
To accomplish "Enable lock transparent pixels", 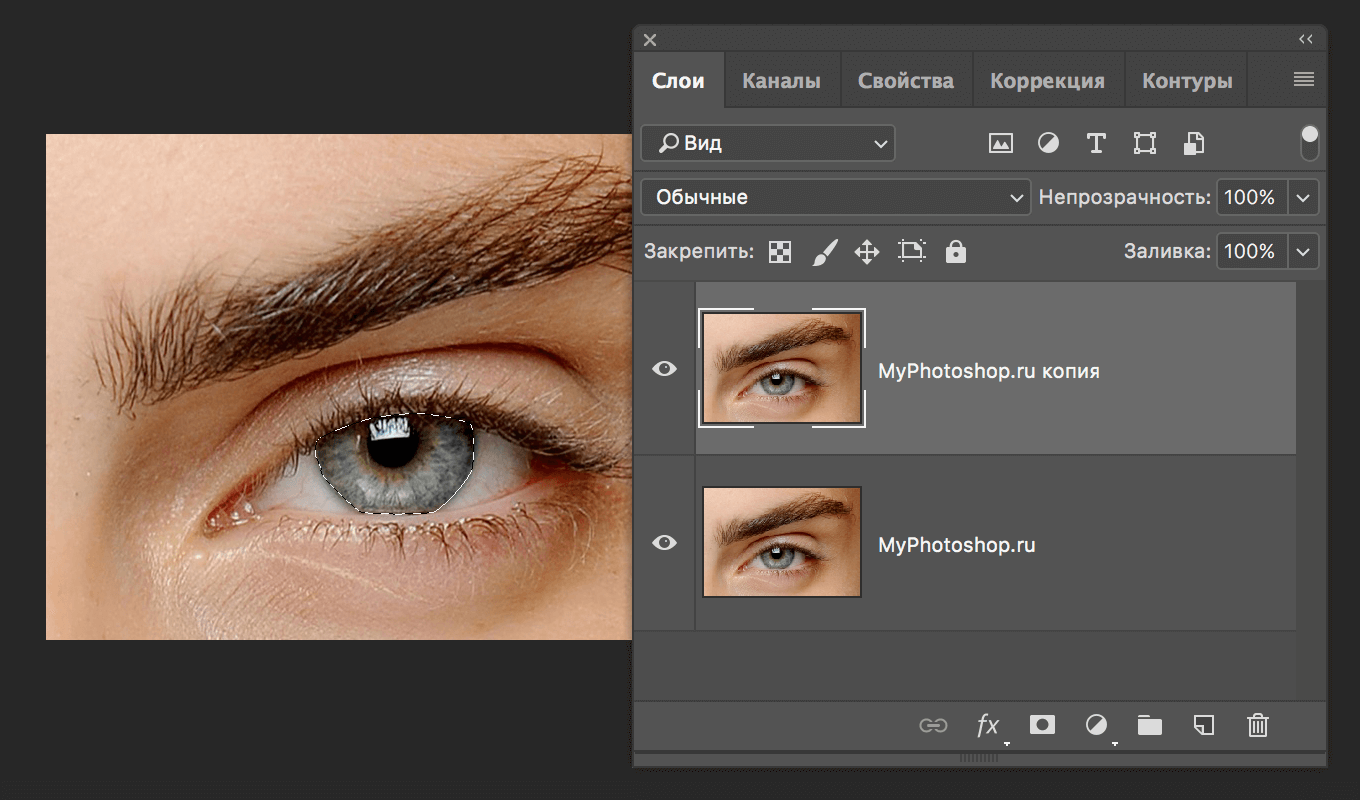I will [x=779, y=251].
